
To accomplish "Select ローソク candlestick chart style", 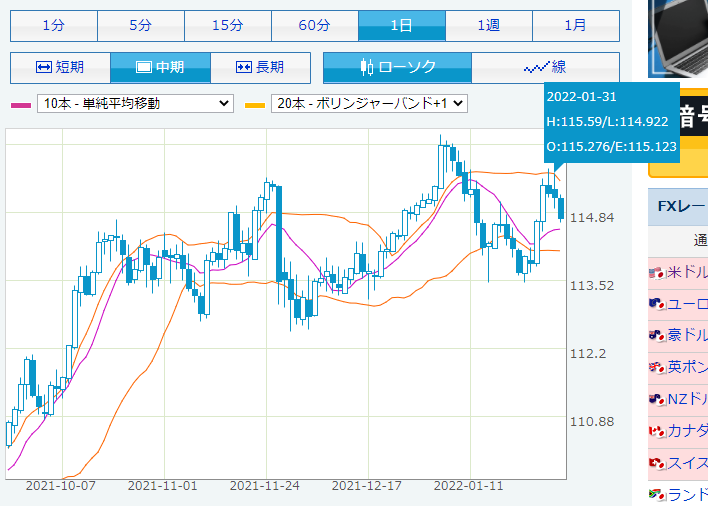I will point(397,67).
